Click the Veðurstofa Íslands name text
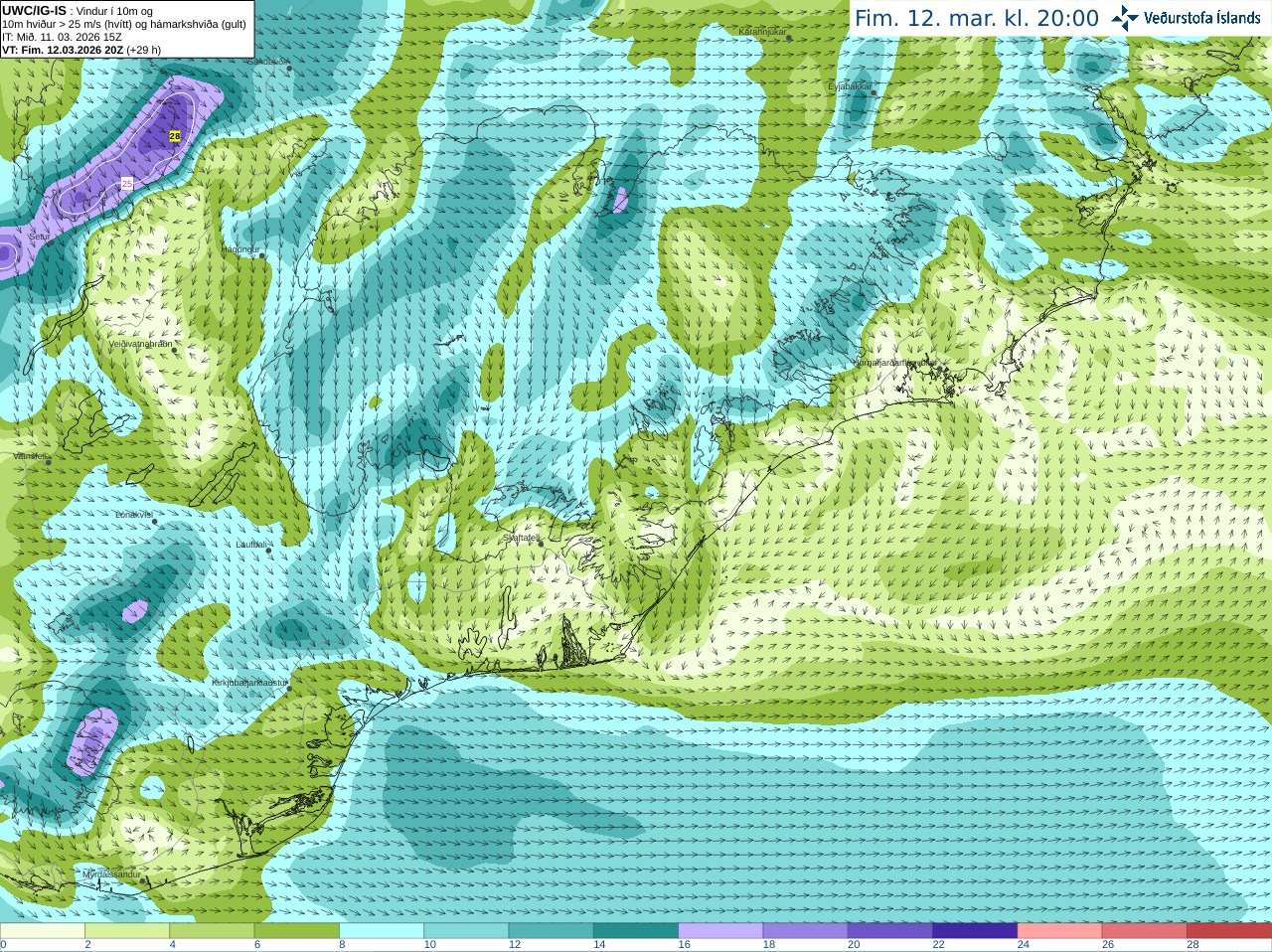The width and height of the screenshot is (1272, 952). click(x=1201, y=18)
